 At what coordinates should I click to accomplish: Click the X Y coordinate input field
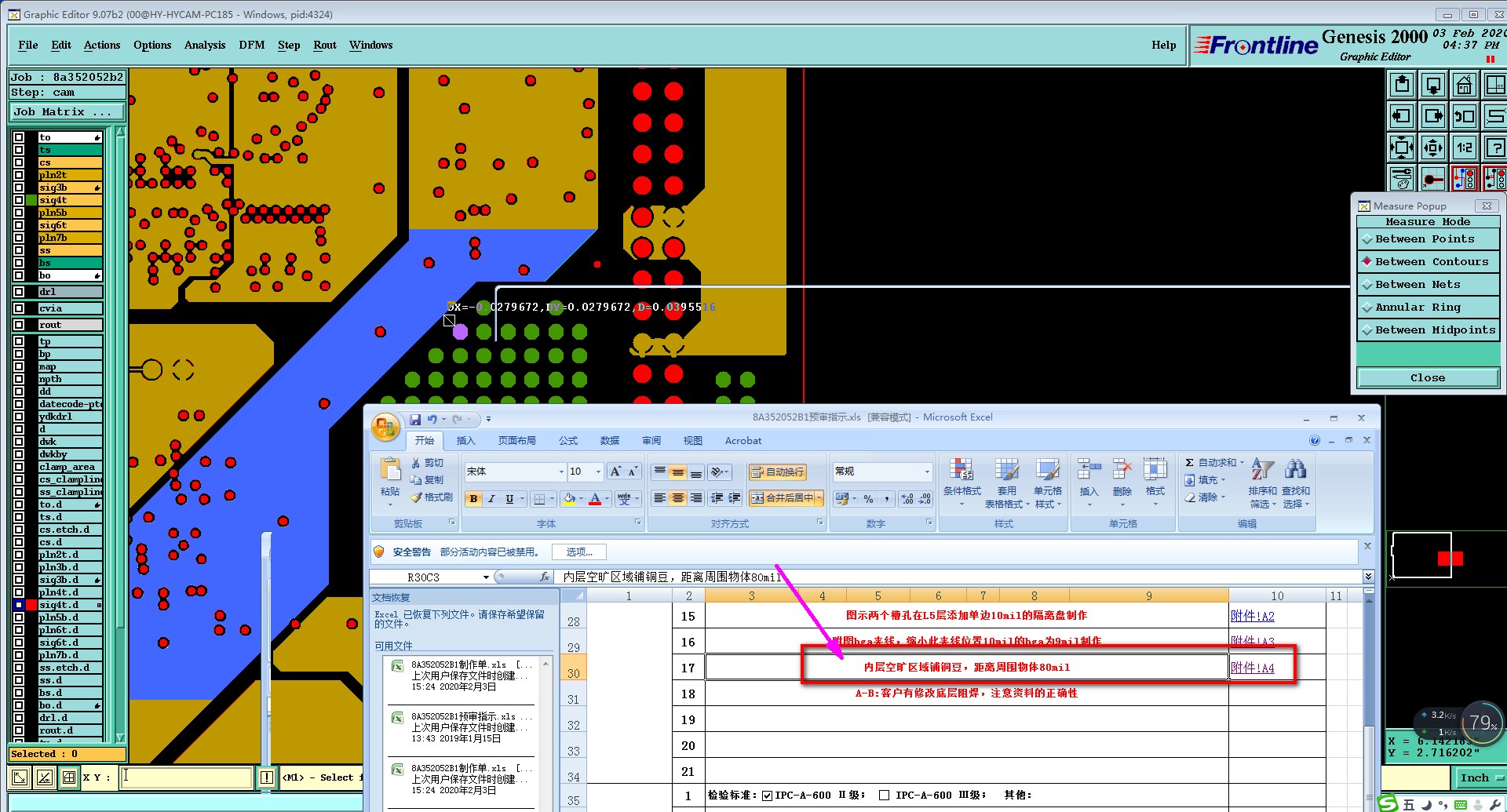[x=186, y=777]
